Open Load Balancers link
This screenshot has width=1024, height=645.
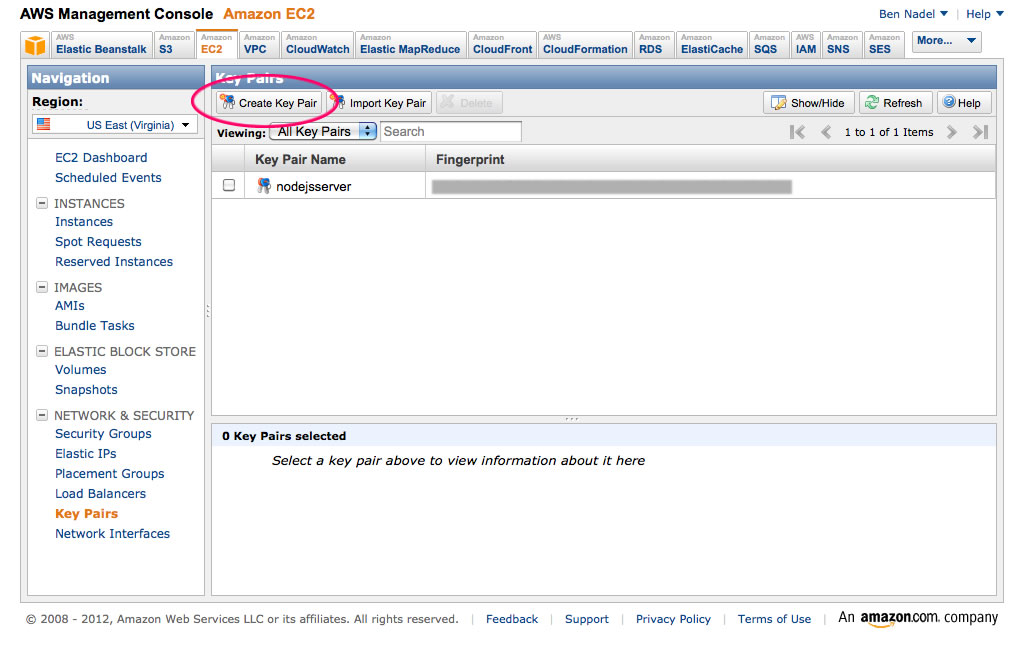(101, 494)
